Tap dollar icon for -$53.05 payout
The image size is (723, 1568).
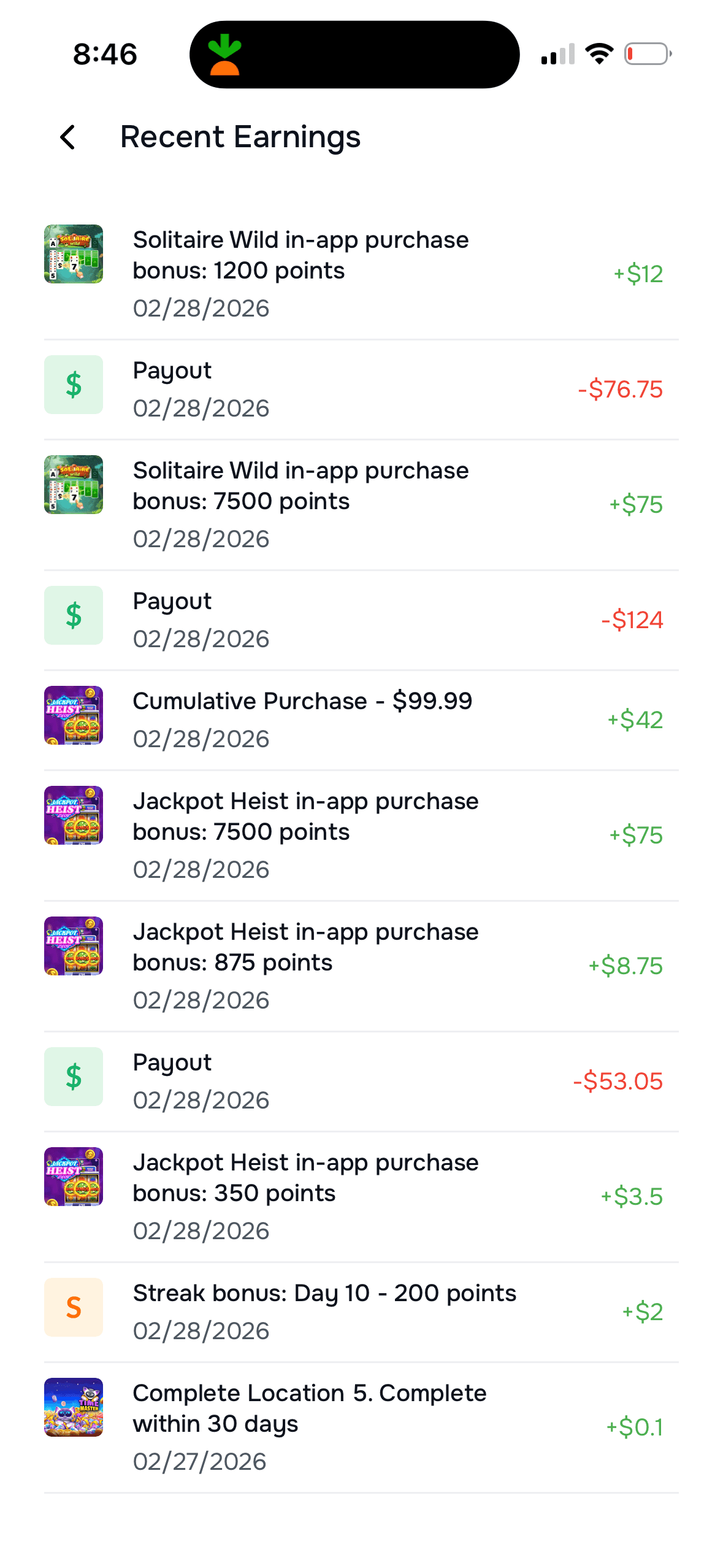74,1077
